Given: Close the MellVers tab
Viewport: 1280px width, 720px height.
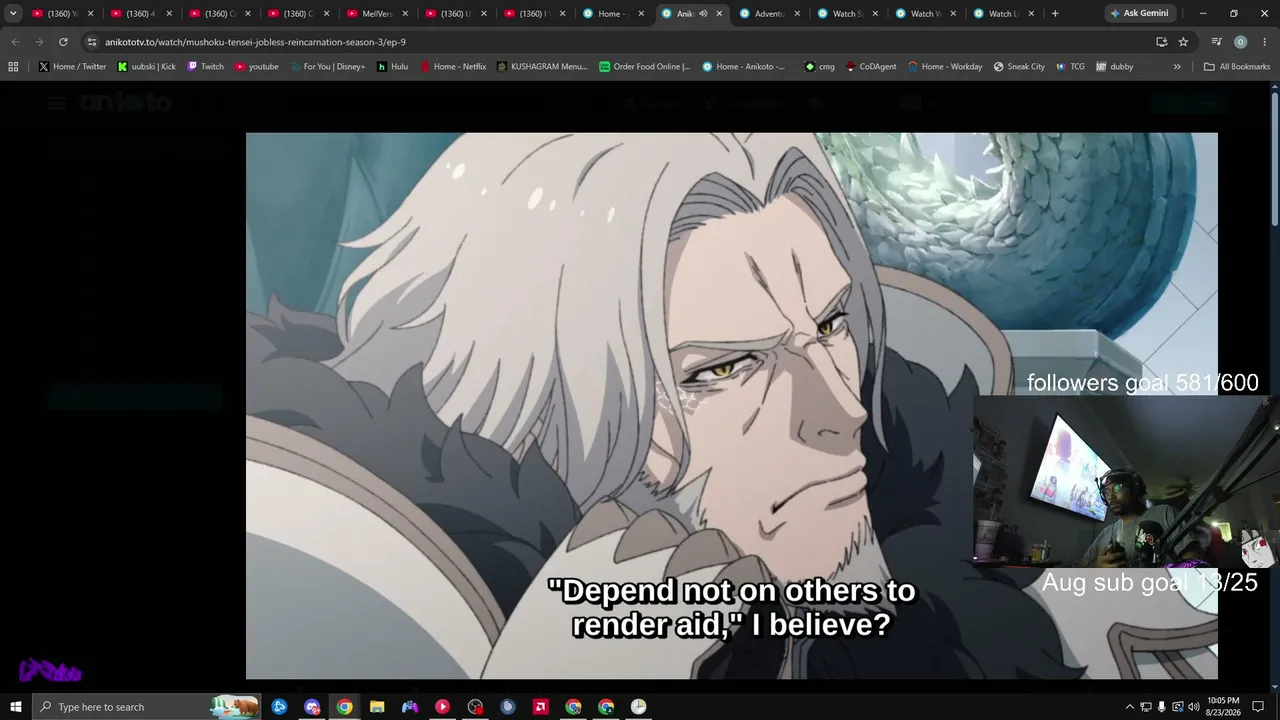Looking at the screenshot, I should [405, 14].
